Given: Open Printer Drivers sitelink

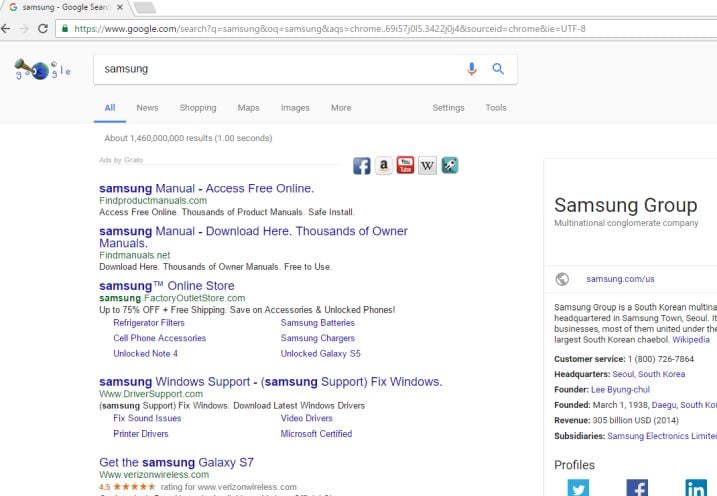Looking at the screenshot, I should [x=141, y=434].
